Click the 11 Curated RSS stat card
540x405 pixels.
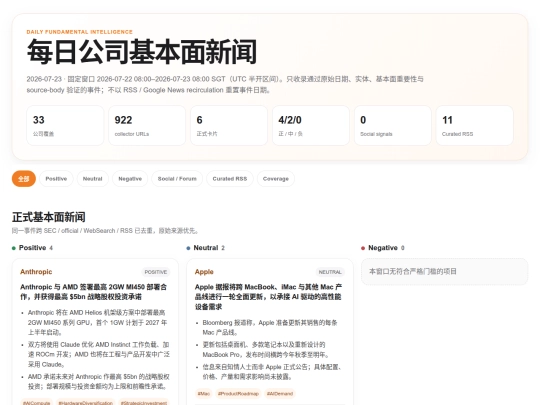[475, 125]
